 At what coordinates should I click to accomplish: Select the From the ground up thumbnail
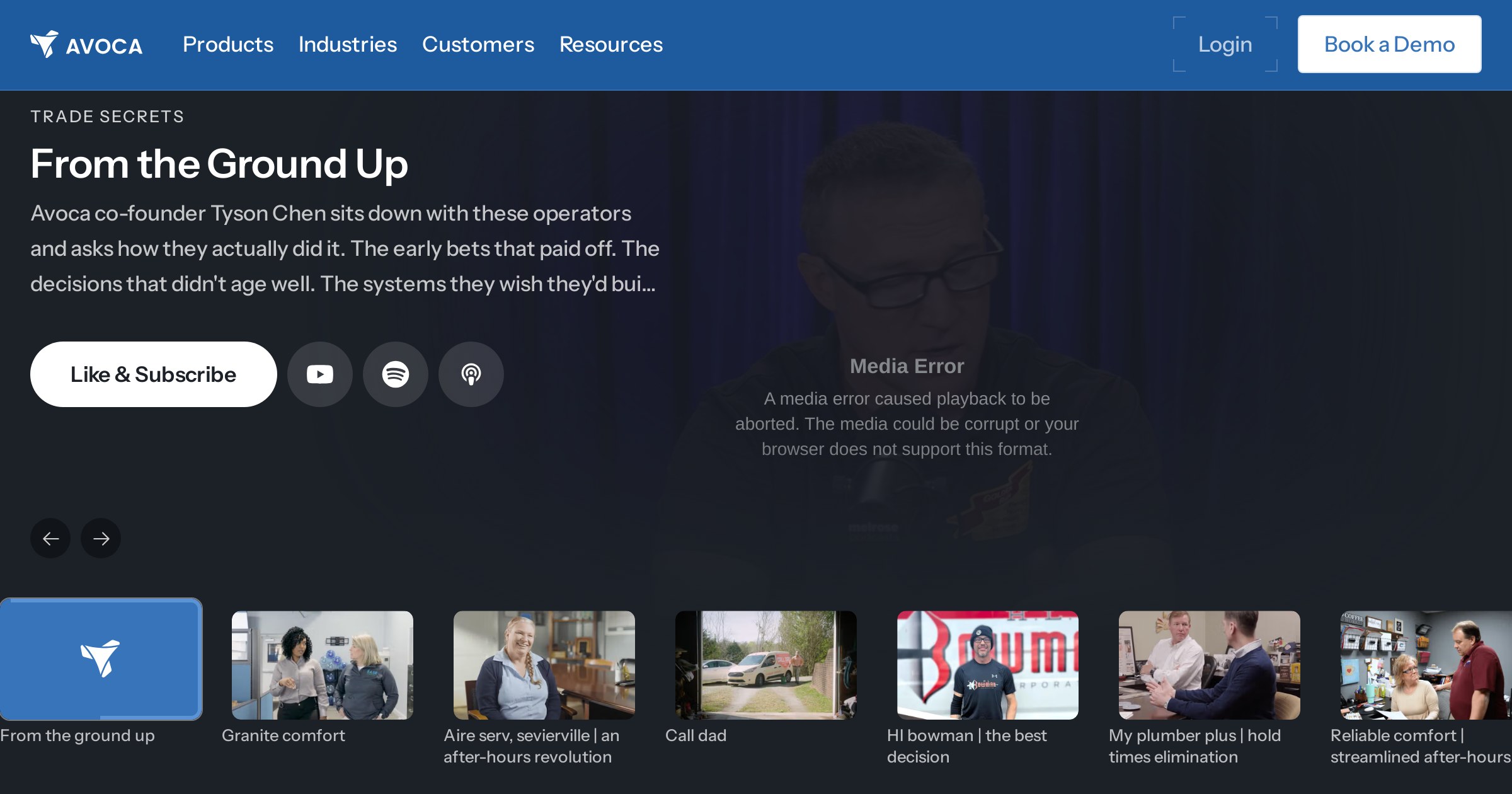pos(101,659)
